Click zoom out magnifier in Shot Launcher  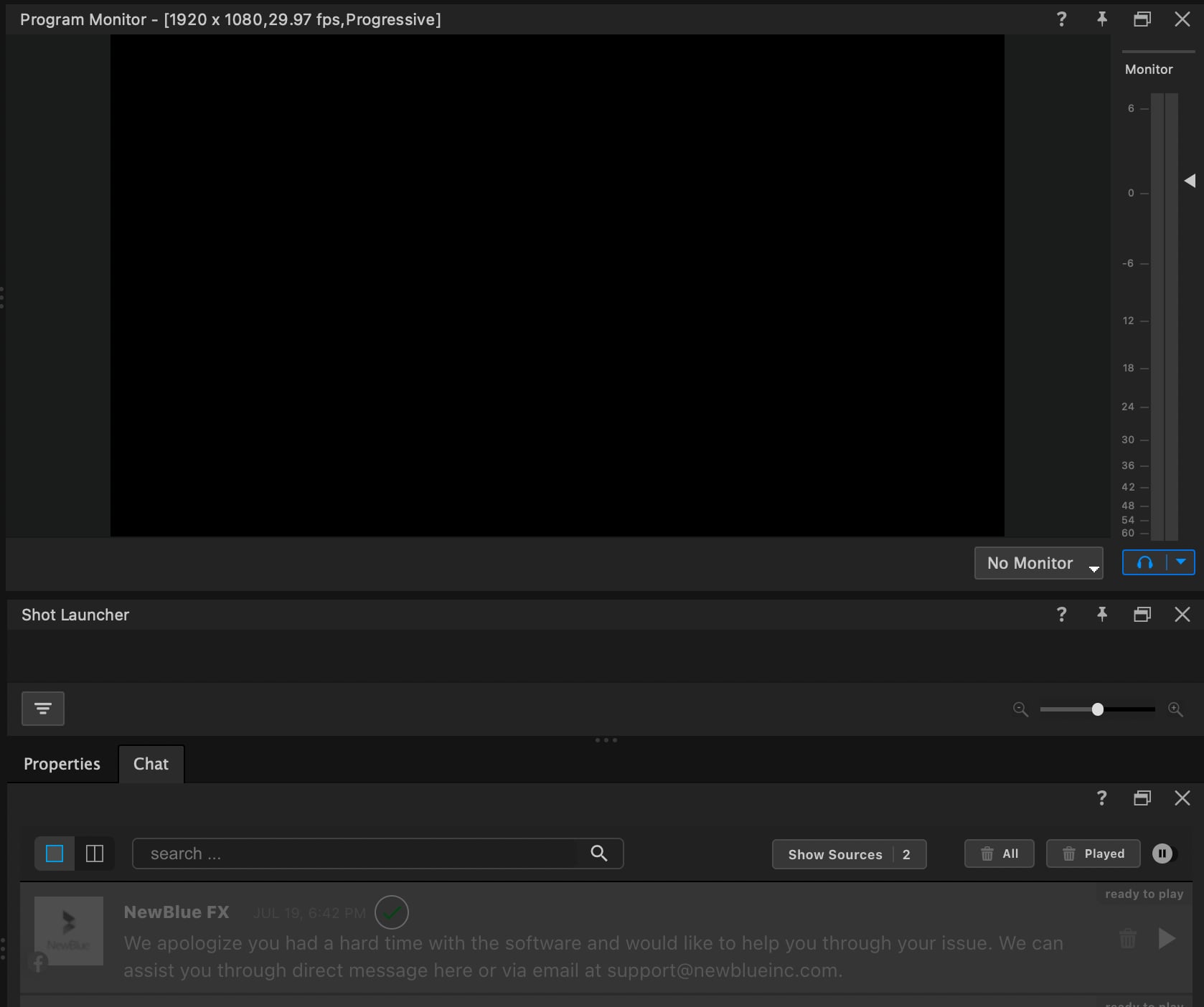click(1020, 709)
